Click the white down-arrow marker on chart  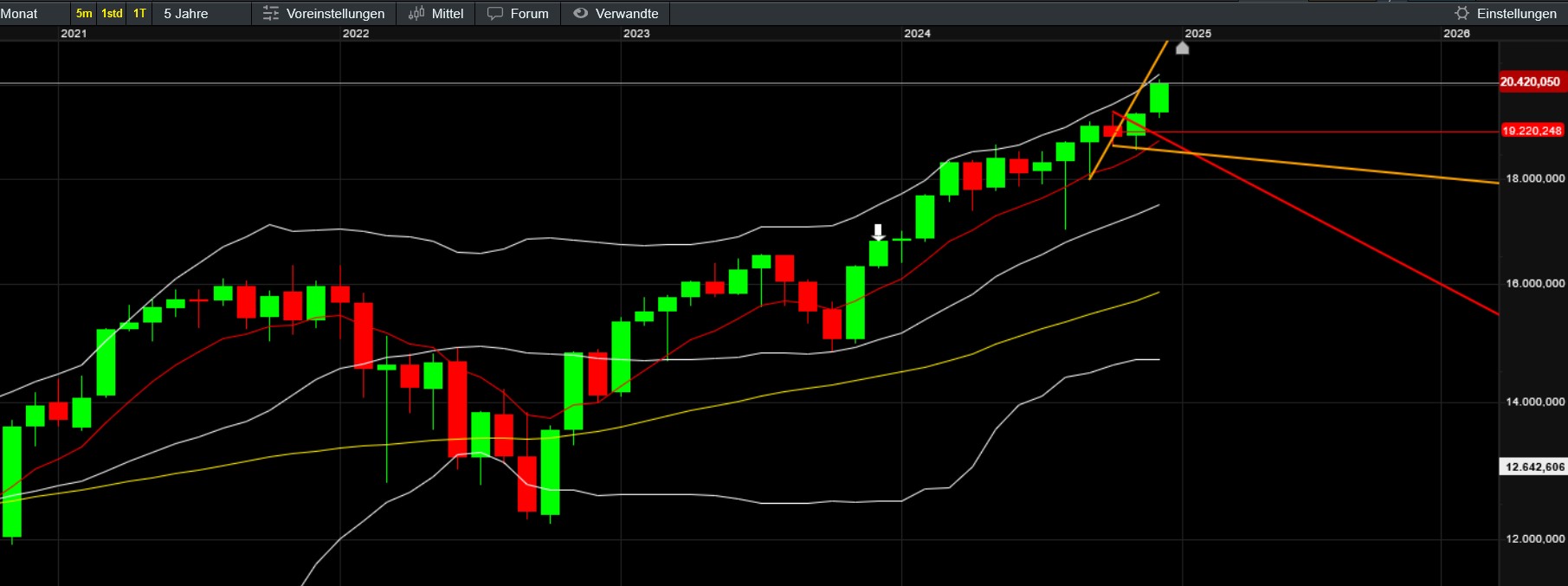click(x=878, y=232)
